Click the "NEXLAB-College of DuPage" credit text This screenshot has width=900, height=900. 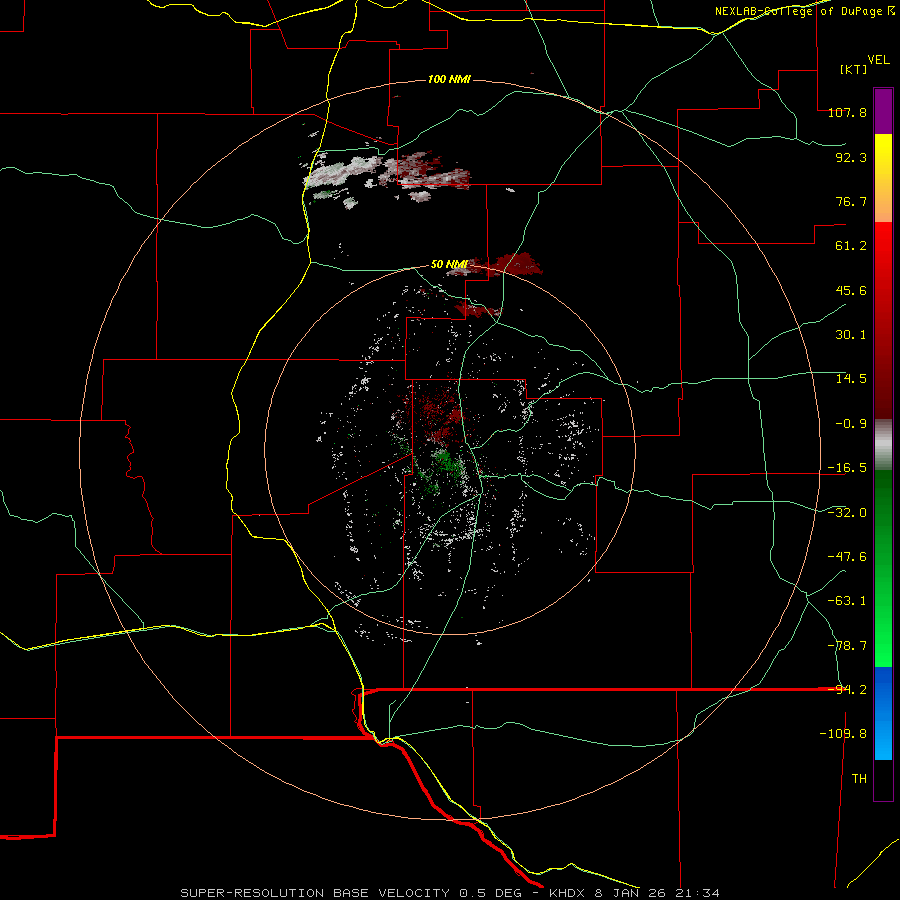point(798,11)
